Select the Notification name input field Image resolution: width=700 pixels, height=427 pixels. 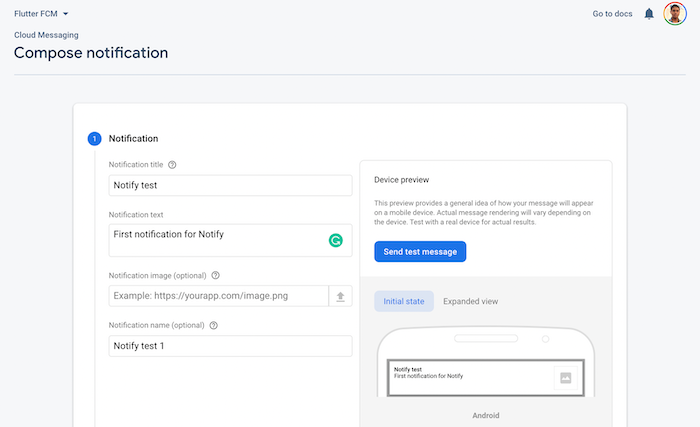[230, 346]
